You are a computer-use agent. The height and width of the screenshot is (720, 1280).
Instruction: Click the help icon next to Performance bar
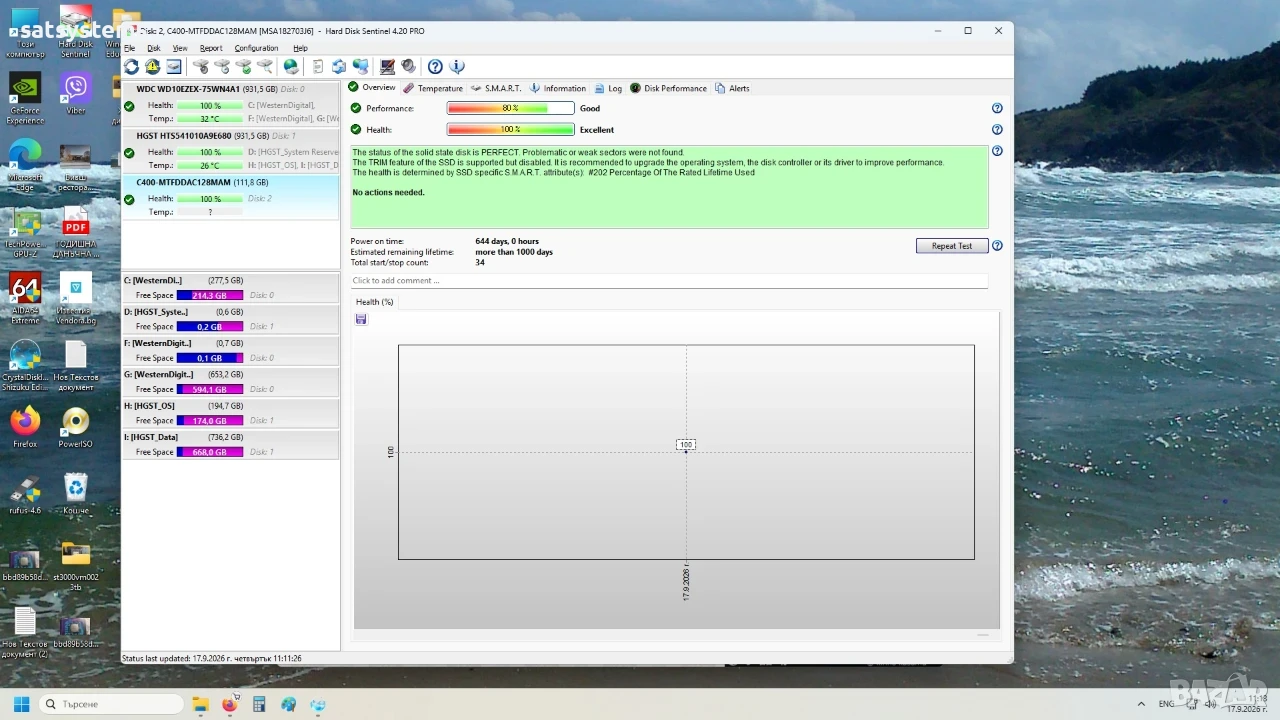tap(997, 108)
